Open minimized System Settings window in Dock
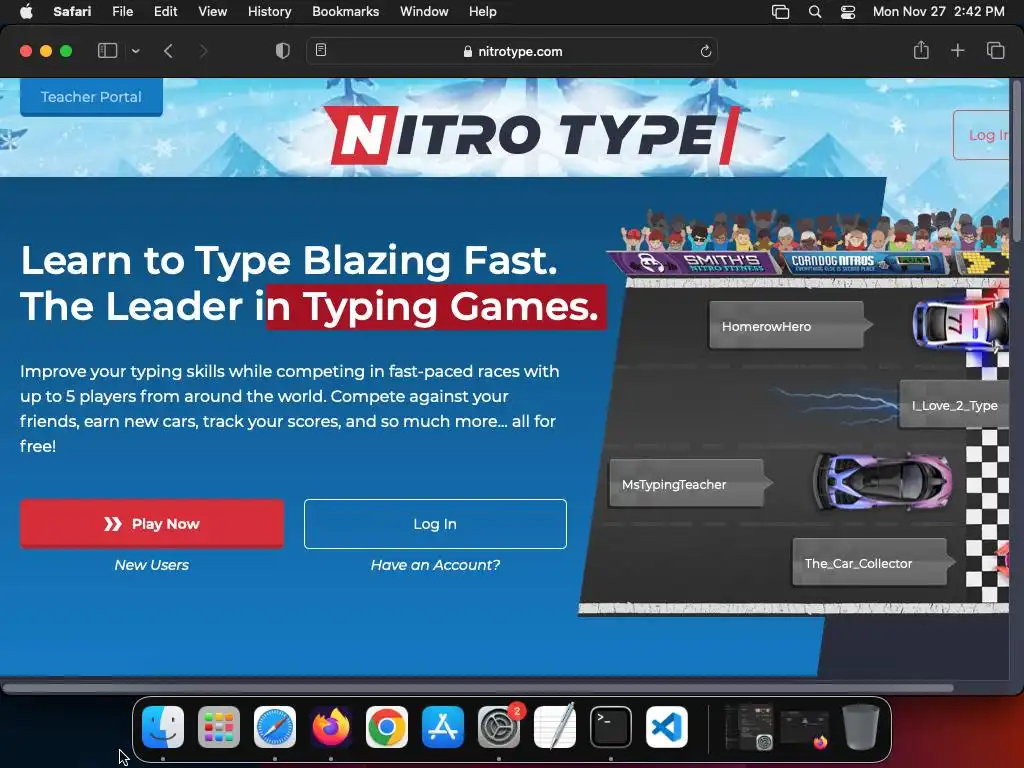 (x=748, y=727)
